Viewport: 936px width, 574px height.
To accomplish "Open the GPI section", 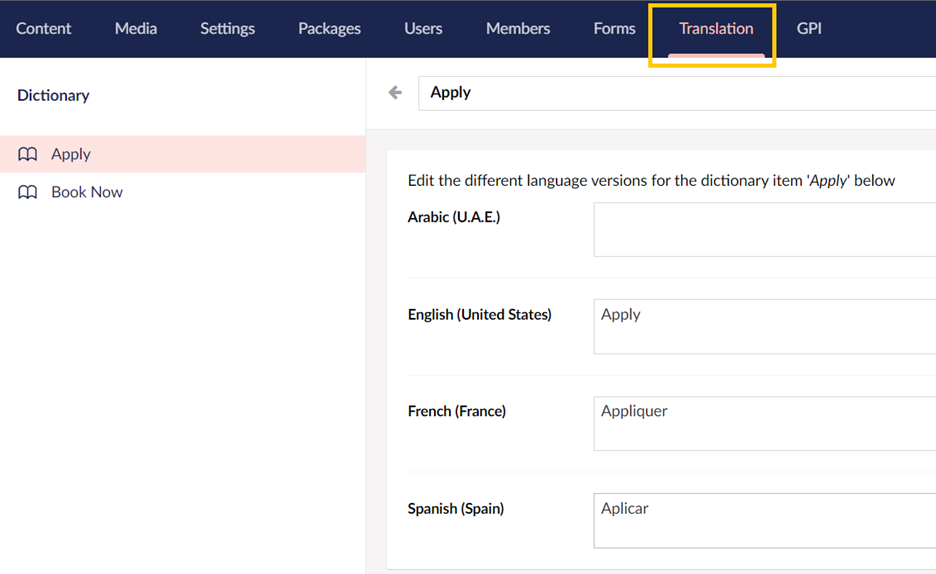I will click(809, 28).
